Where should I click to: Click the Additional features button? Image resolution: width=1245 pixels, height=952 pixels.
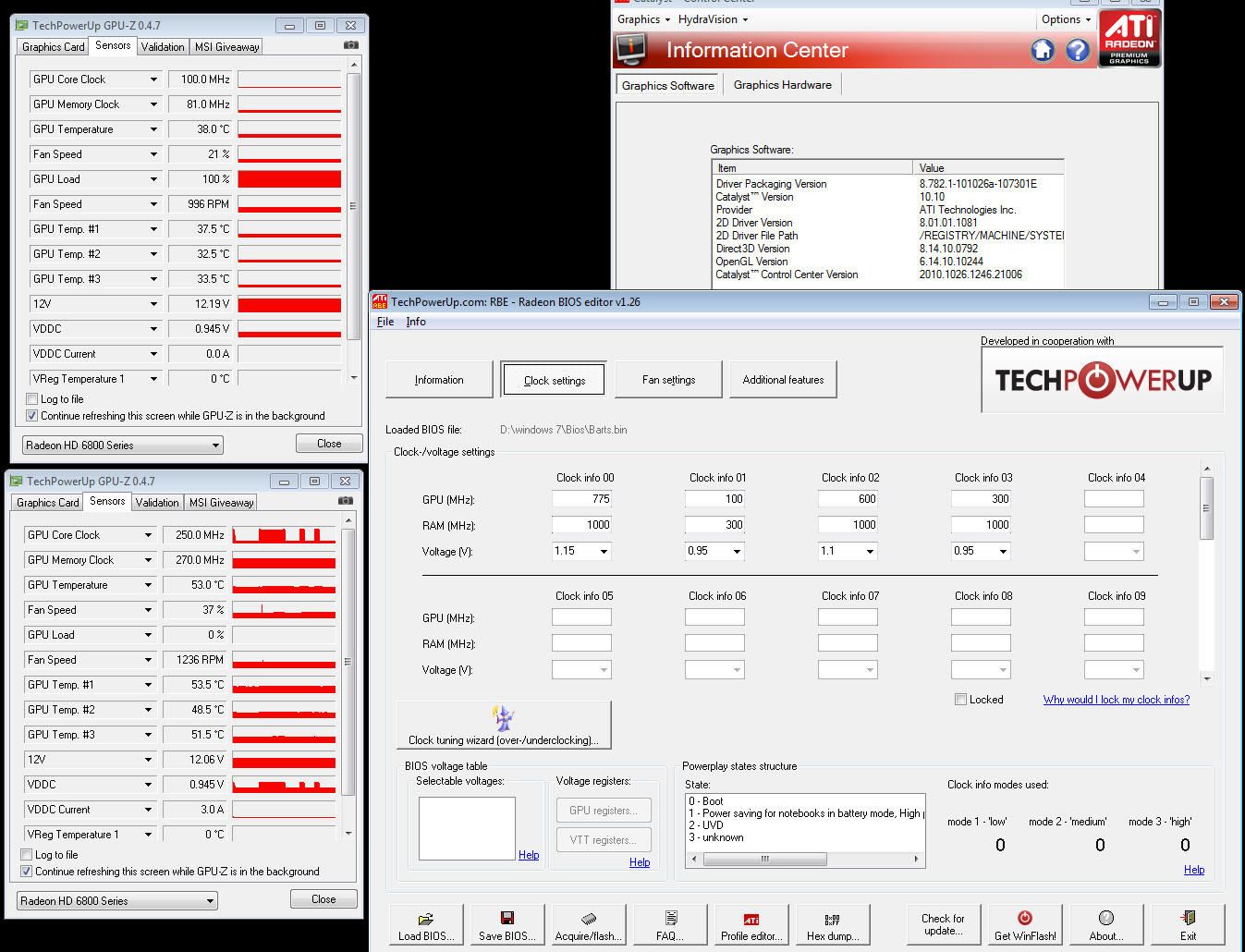pyautogui.click(x=783, y=380)
